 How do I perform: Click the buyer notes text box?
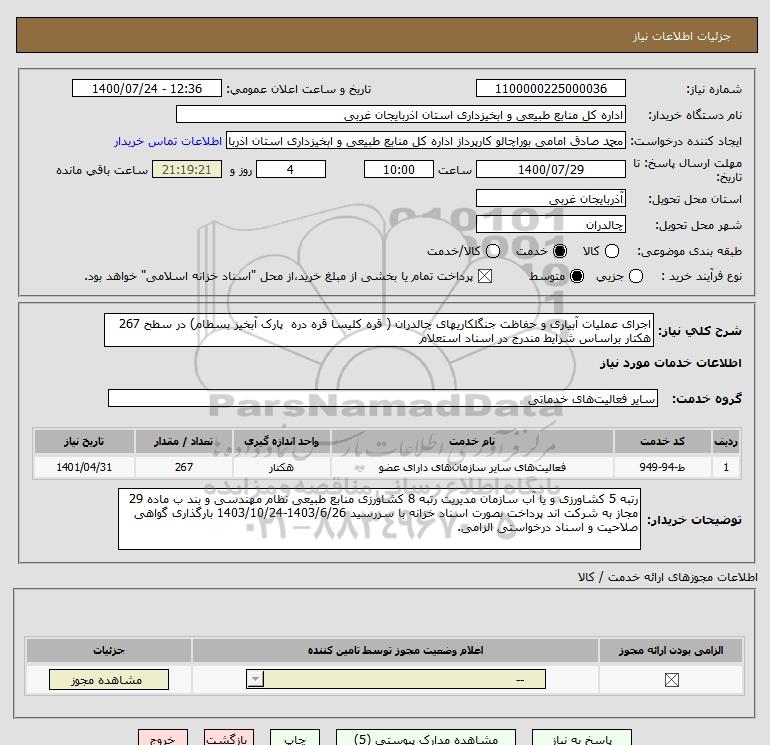pos(379,519)
